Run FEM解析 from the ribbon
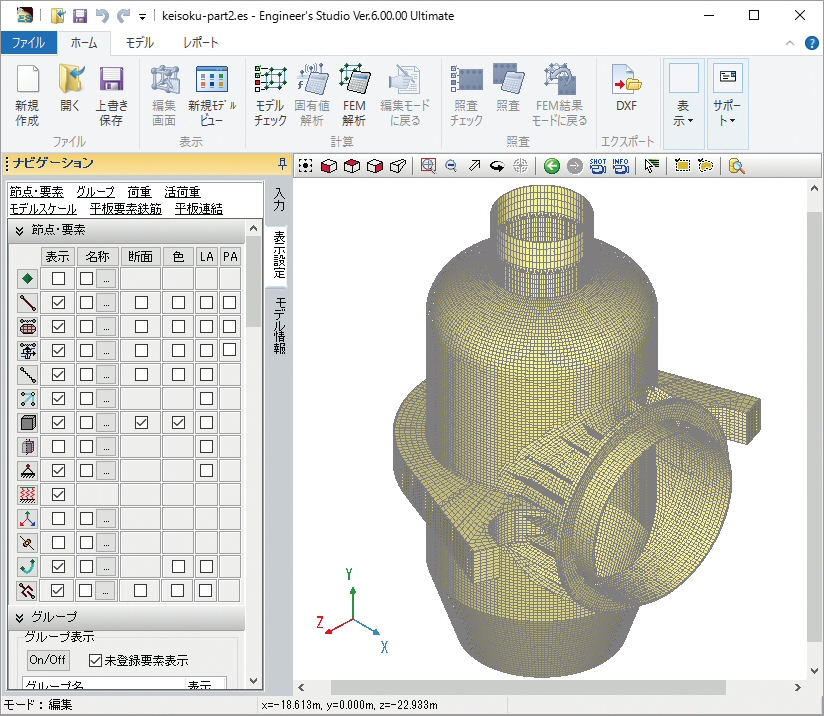 click(x=354, y=96)
